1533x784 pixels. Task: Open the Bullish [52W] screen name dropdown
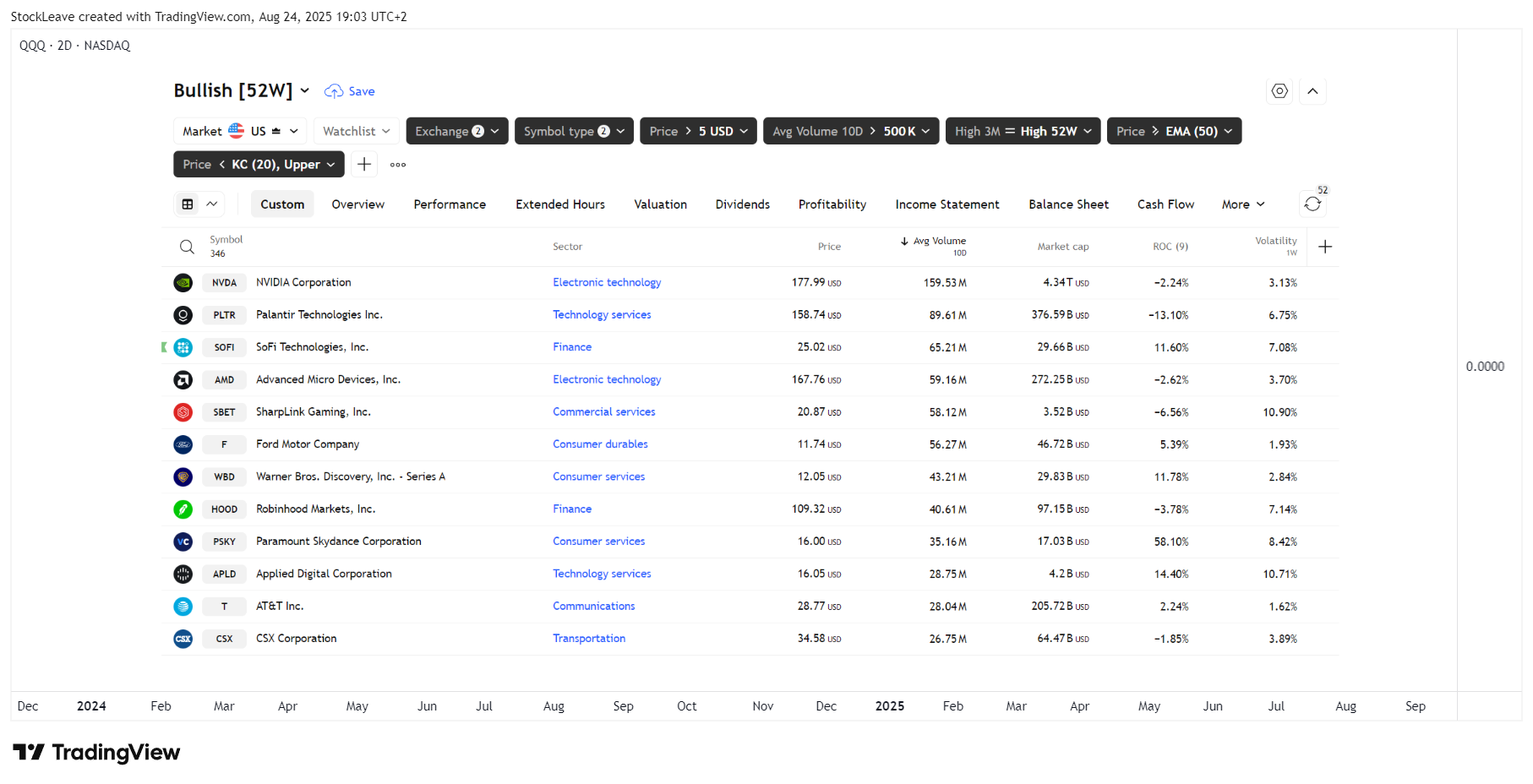coord(242,91)
